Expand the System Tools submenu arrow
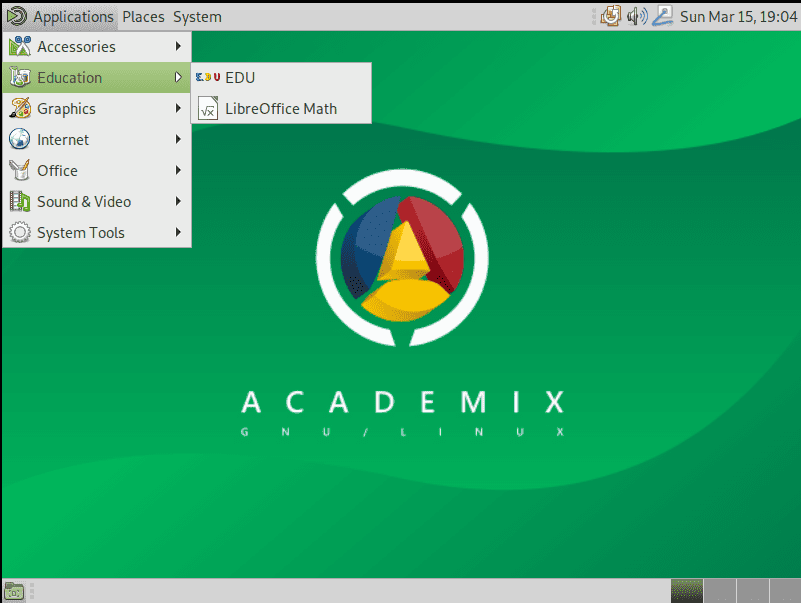The height and width of the screenshot is (603, 801). (x=178, y=232)
